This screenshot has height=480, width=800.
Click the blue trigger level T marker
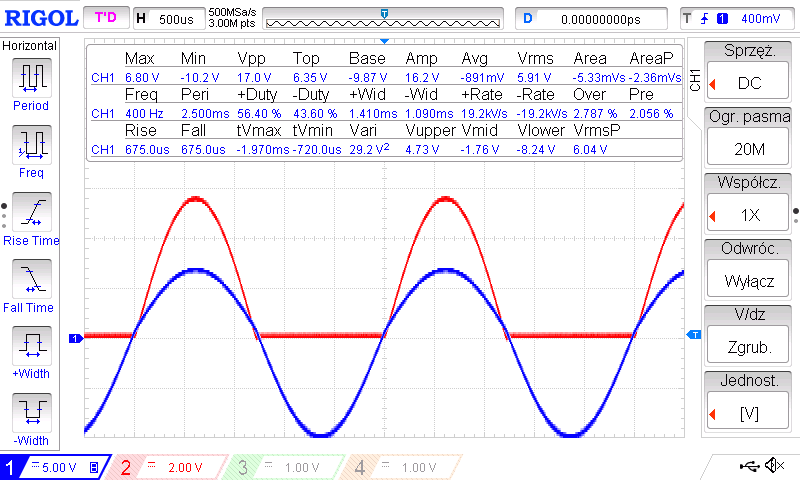[694, 335]
